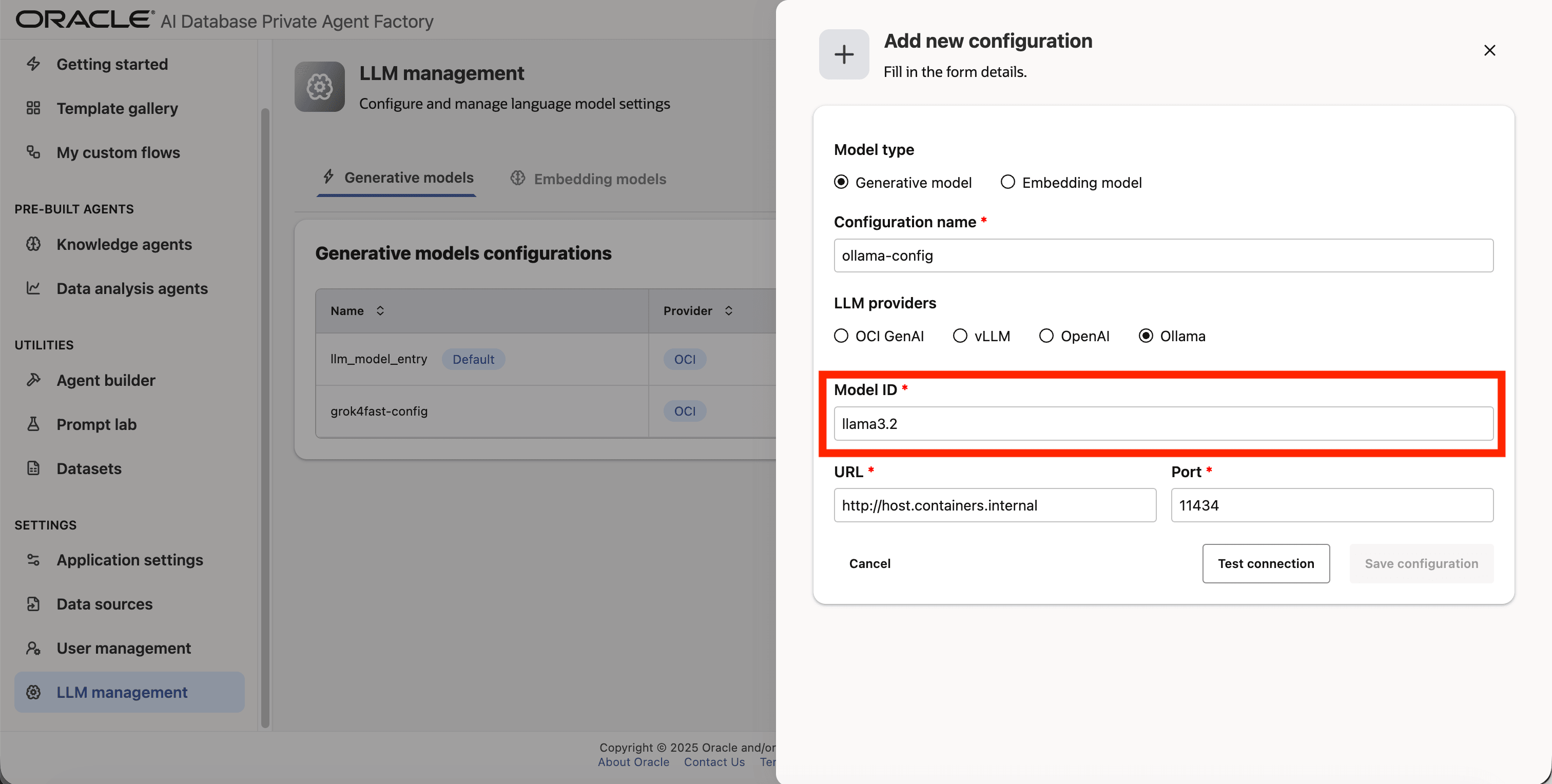Click the Template gallery grid icon
The width and height of the screenshot is (1552, 784).
[x=33, y=108]
